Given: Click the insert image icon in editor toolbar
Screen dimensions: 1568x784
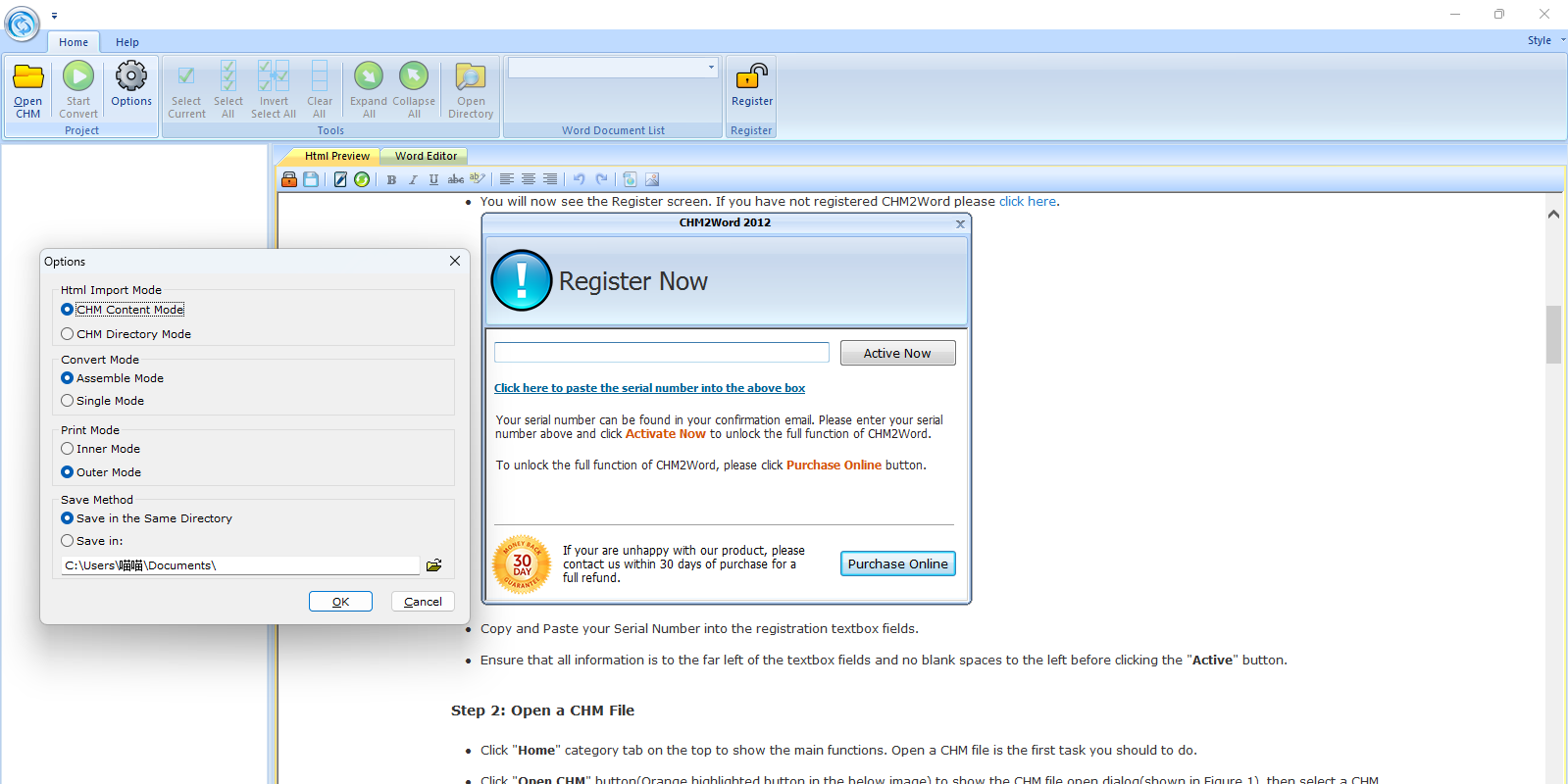Looking at the screenshot, I should [652, 179].
